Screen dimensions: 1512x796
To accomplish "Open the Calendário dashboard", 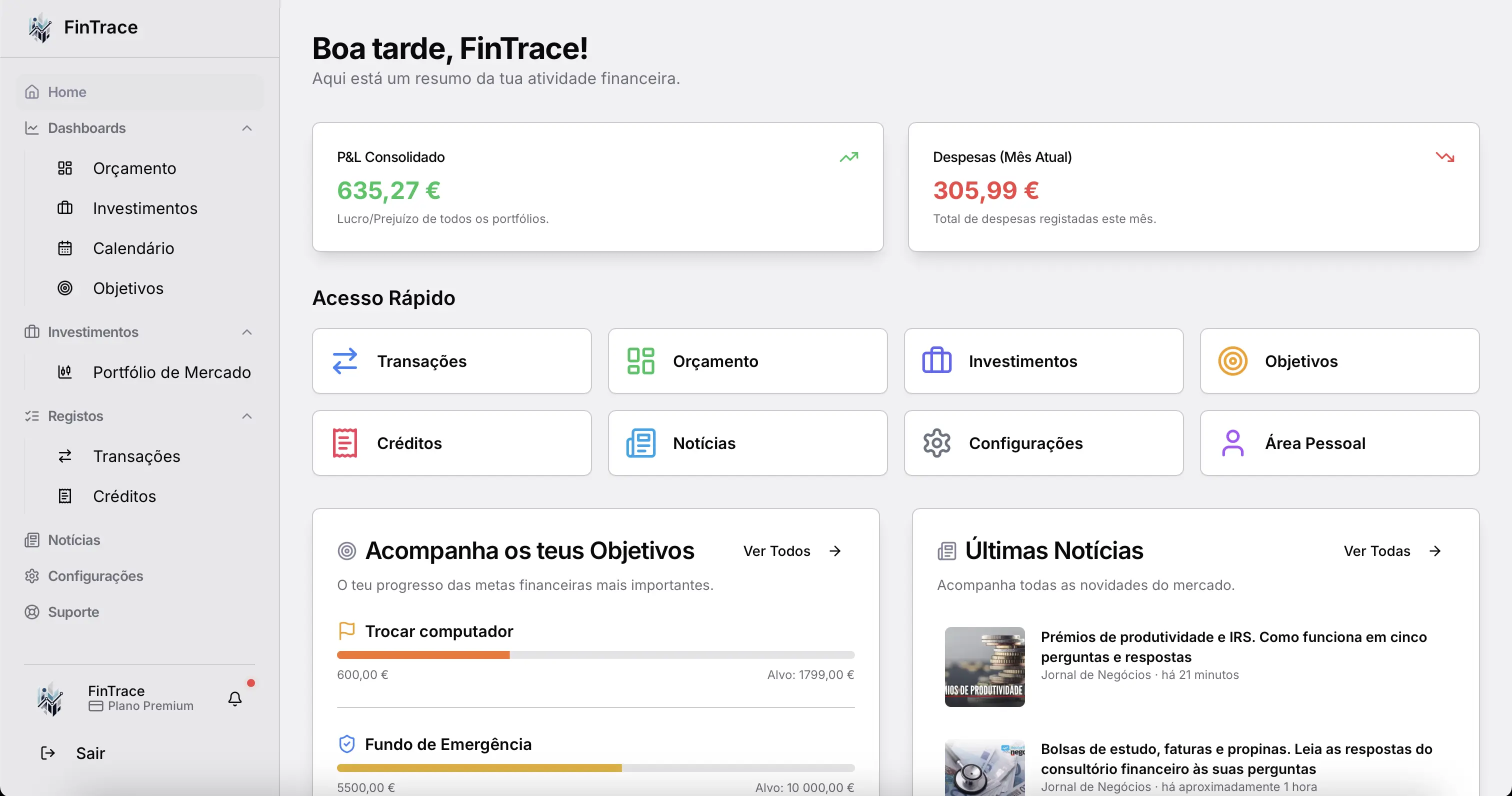I will tap(133, 248).
